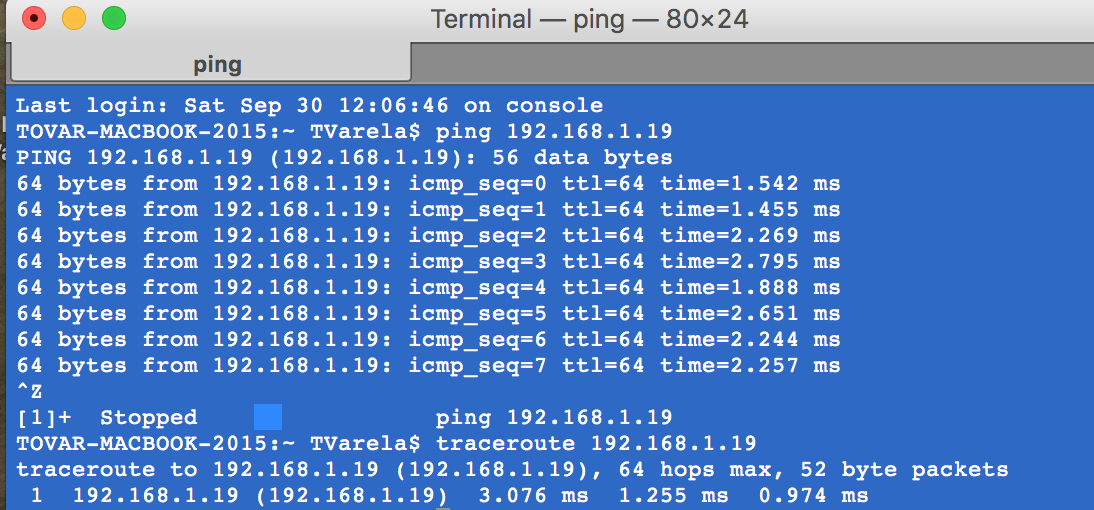
Task: Click the red close window button
Action: coord(33,18)
